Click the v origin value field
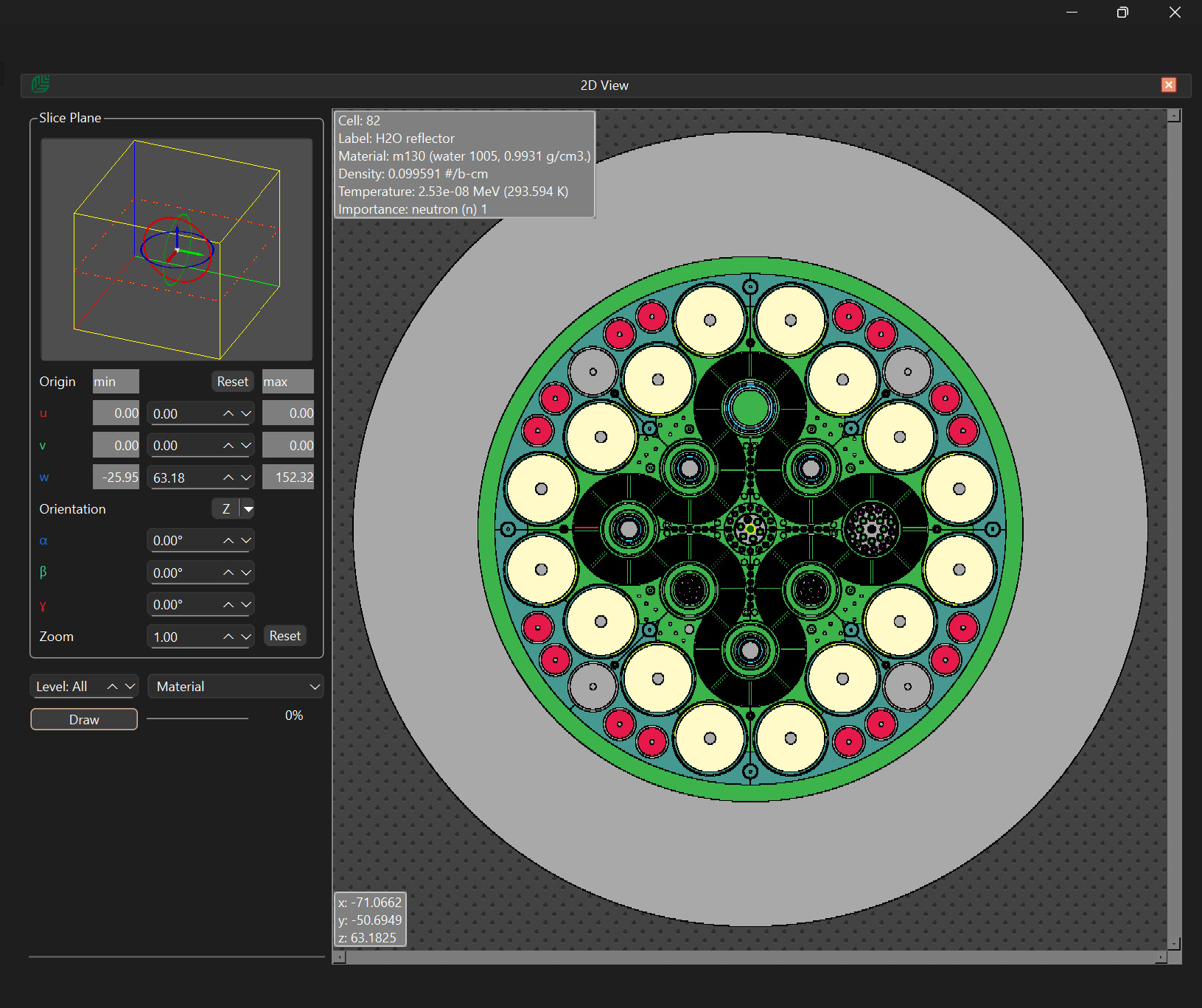 pos(184,446)
